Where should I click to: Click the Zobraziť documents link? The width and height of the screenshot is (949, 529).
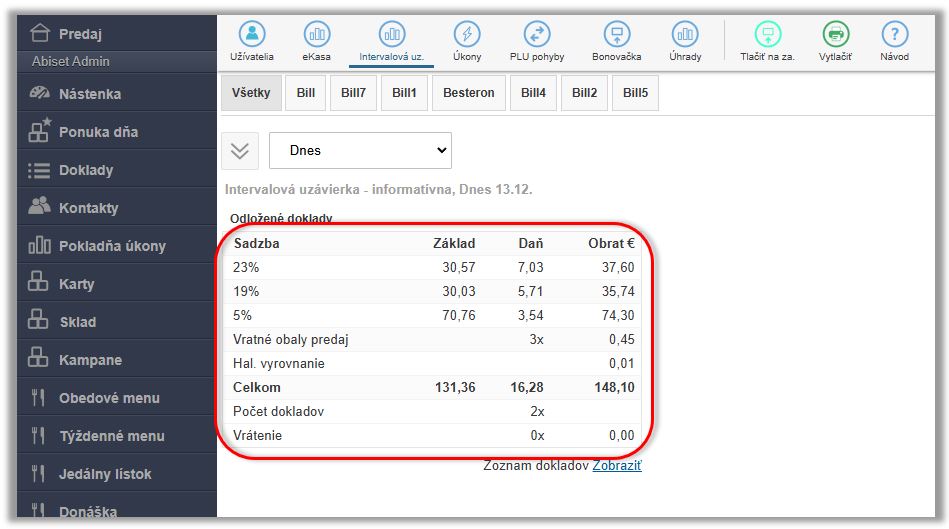click(x=616, y=465)
